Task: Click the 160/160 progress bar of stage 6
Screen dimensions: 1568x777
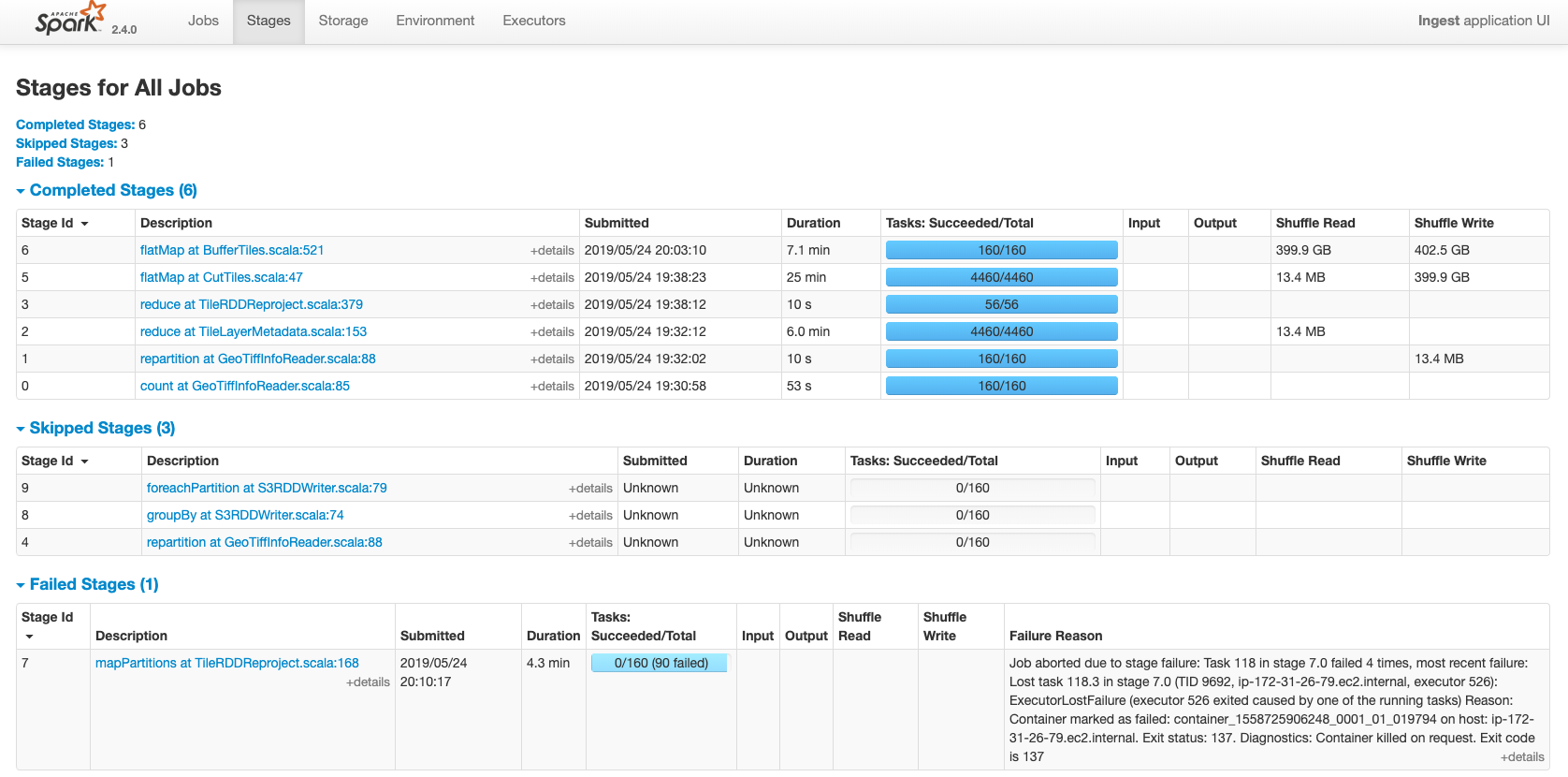Action: (1002, 250)
